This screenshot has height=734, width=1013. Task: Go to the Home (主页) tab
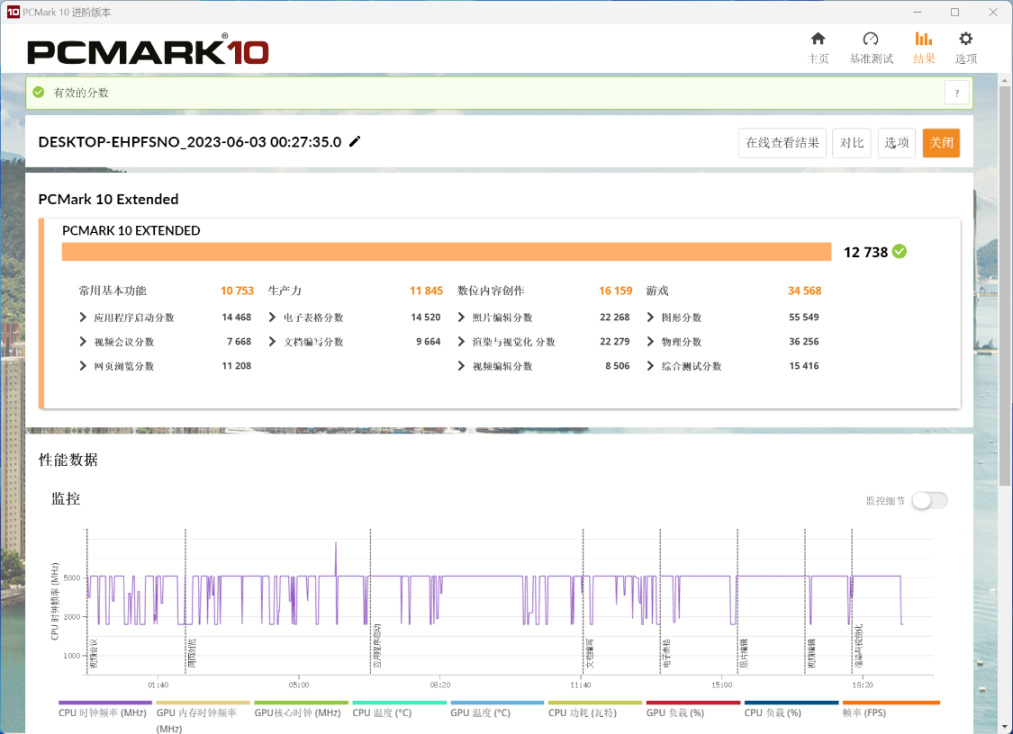[x=818, y=48]
